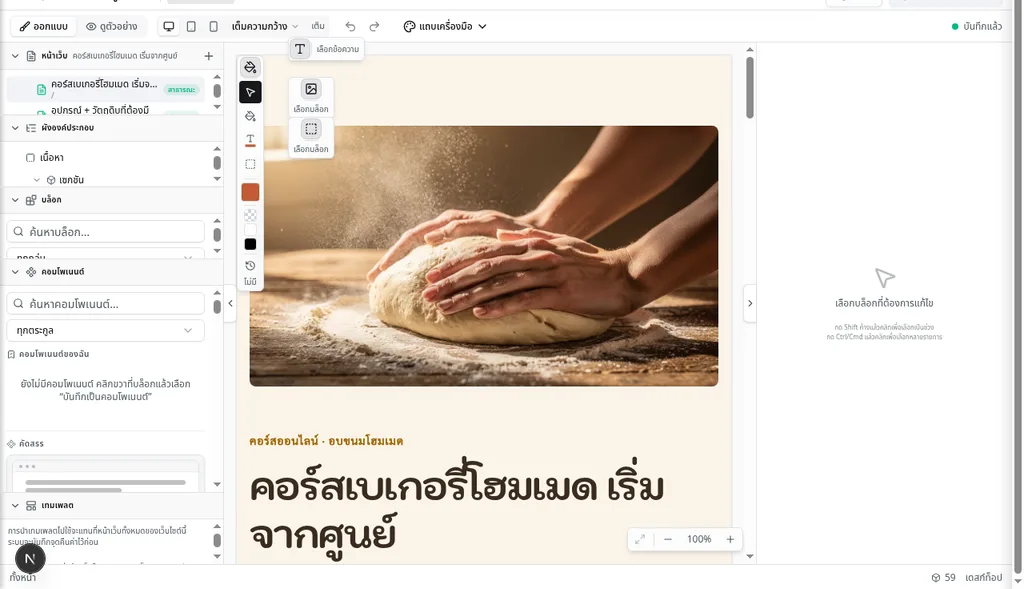
Task: Click the canvas vertical scrollbar thumb
Action: pos(750,88)
